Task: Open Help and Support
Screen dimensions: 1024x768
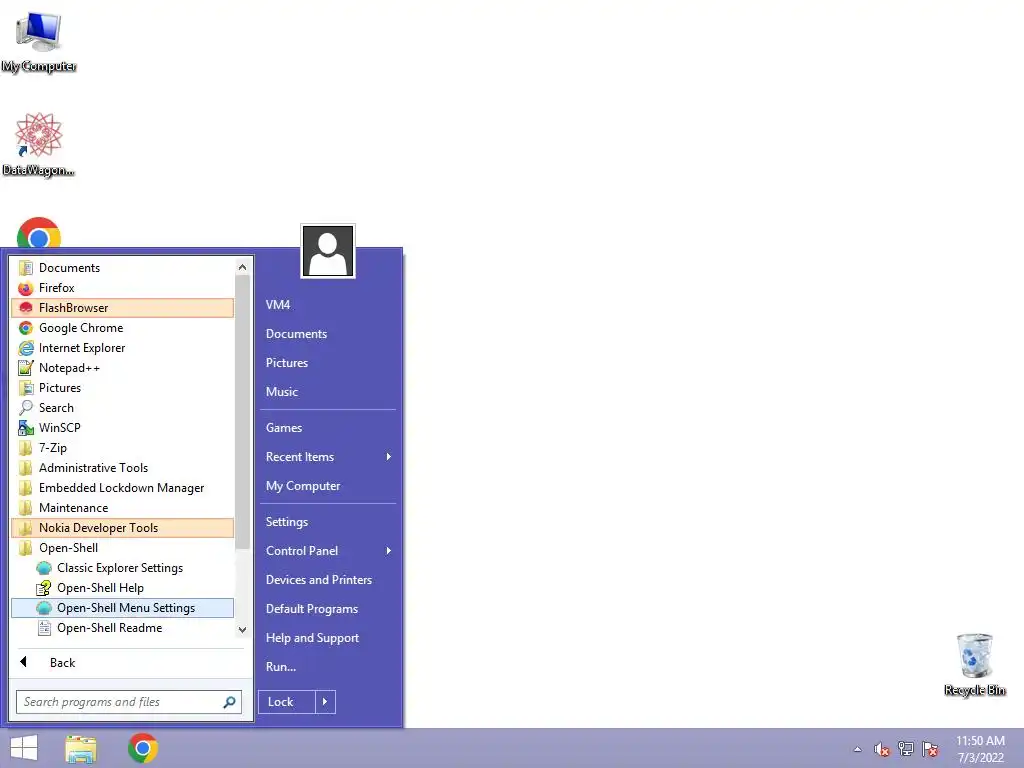Action: coord(328,638)
